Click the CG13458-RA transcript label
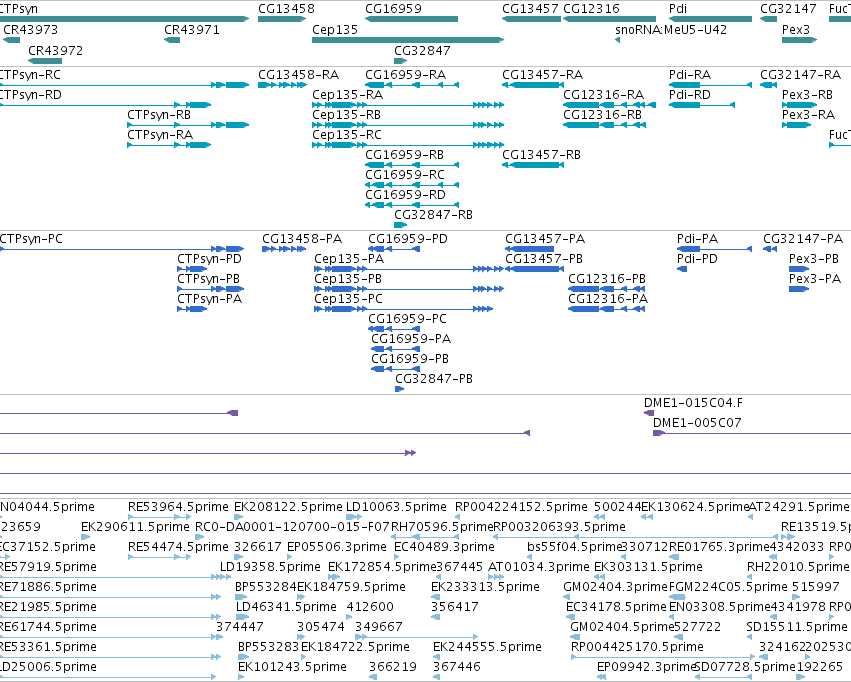Screen dimensions: 851x682 (299, 74)
